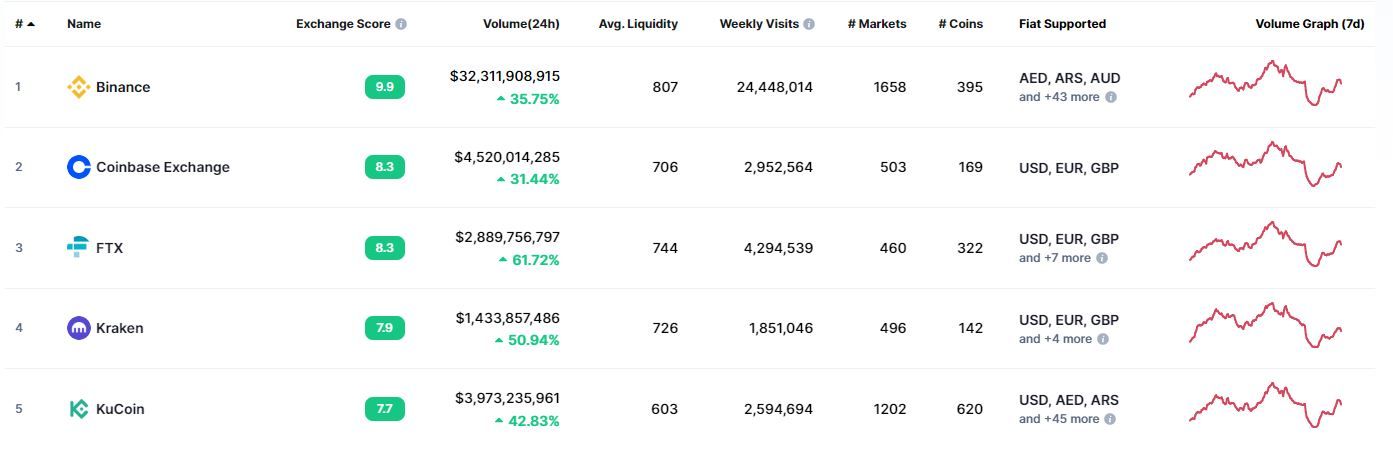Click KuCoin markets count 1202
This screenshot has width=1393, height=449.
(890, 409)
